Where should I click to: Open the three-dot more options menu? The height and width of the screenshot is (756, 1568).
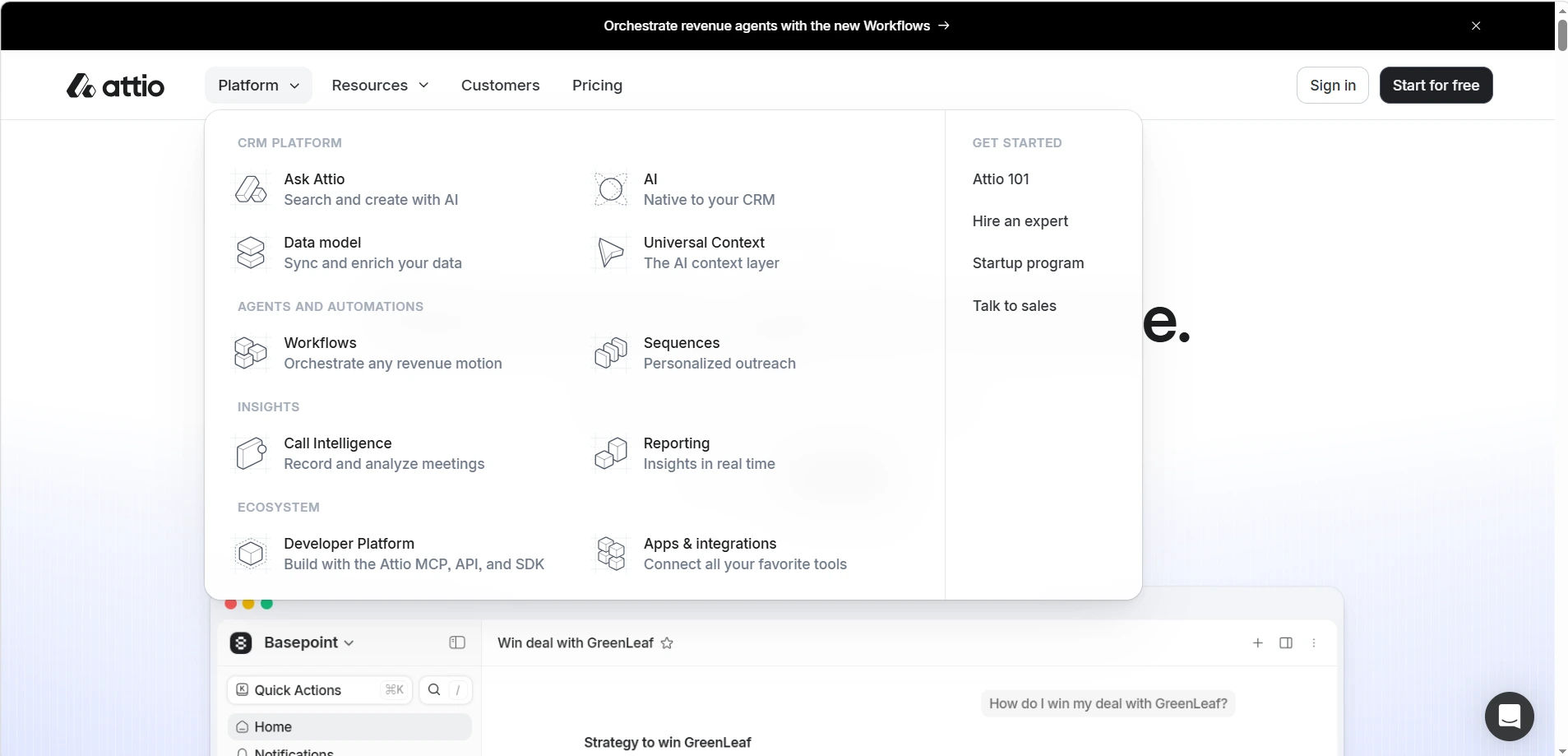[x=1314, y=642]
